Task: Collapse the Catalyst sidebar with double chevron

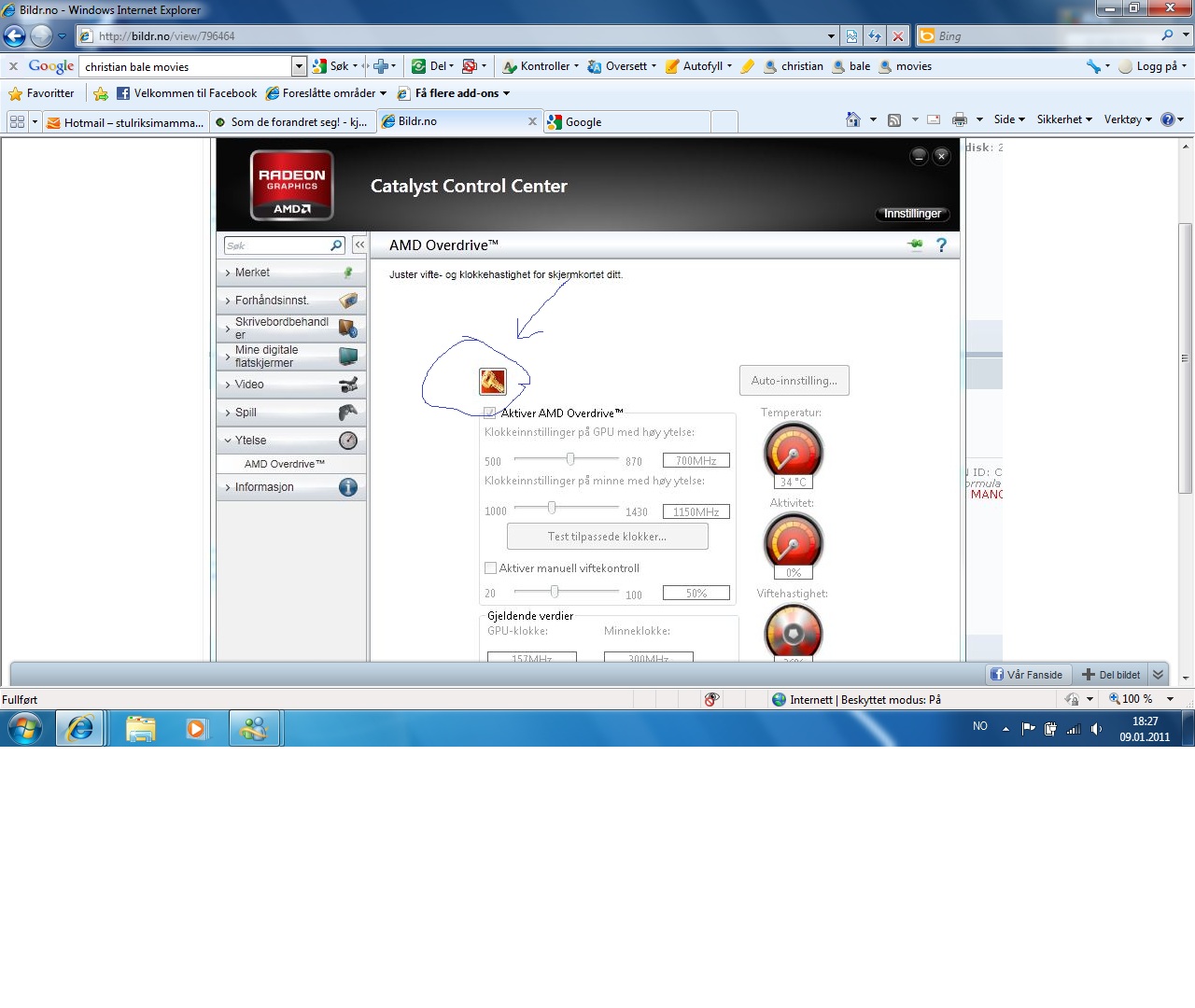Action: pyautogui.click(x=359, y=245)
